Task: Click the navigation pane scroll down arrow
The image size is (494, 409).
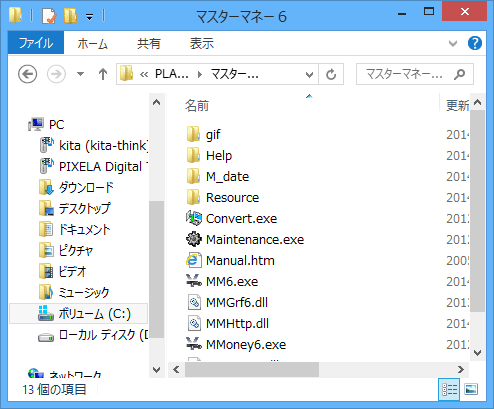Action: 156,369
